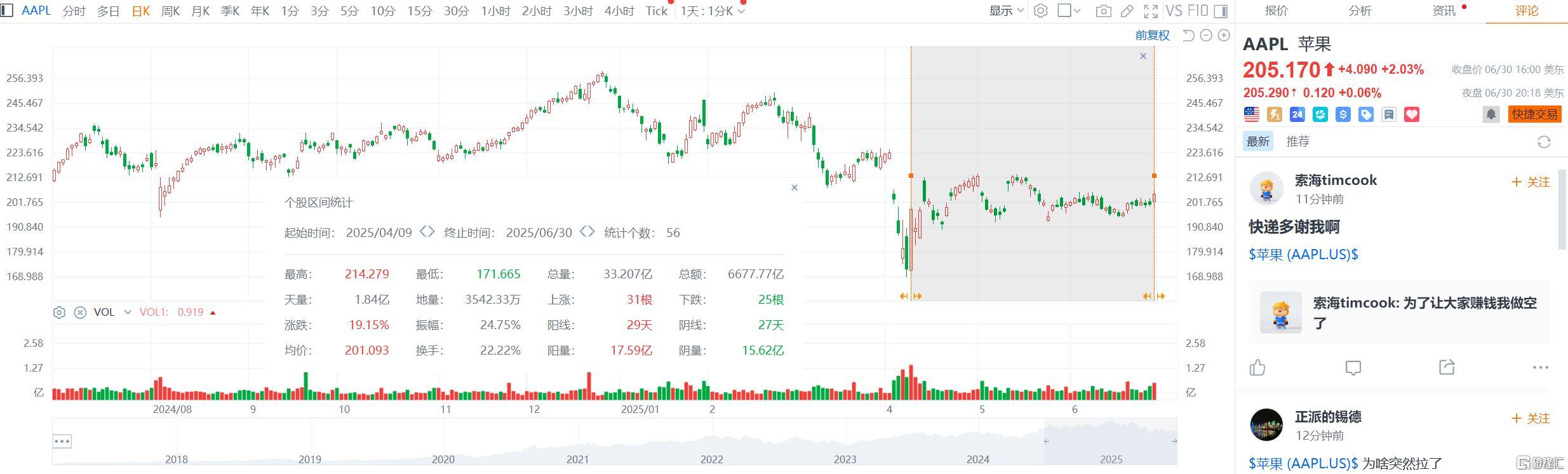Take a chart screenshot with camera icon

click(1104, 11)
